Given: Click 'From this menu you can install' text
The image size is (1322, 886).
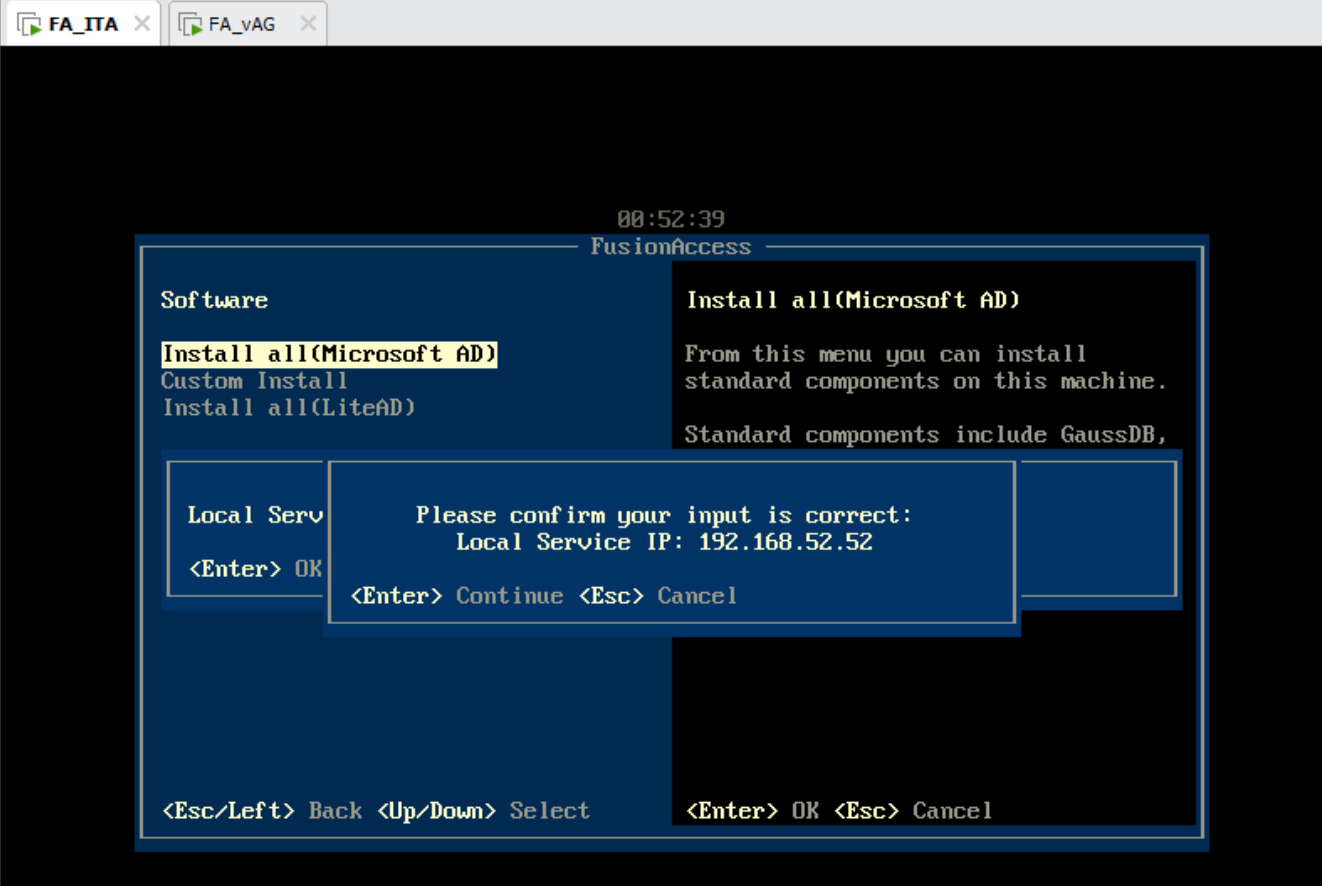Looking at the screenshot, I should coord(885,354).
